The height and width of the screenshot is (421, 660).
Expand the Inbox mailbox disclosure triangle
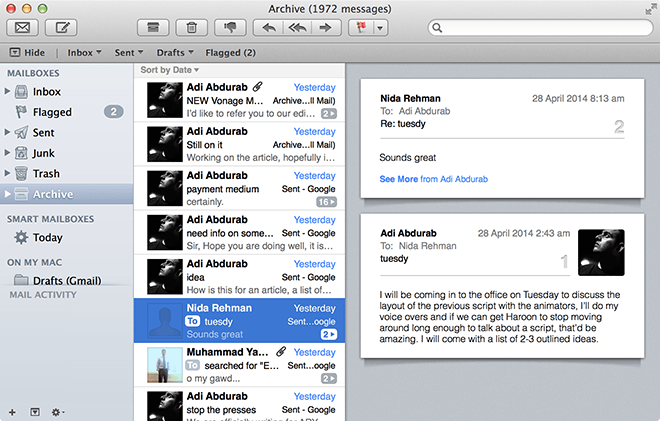pos(8,92)
